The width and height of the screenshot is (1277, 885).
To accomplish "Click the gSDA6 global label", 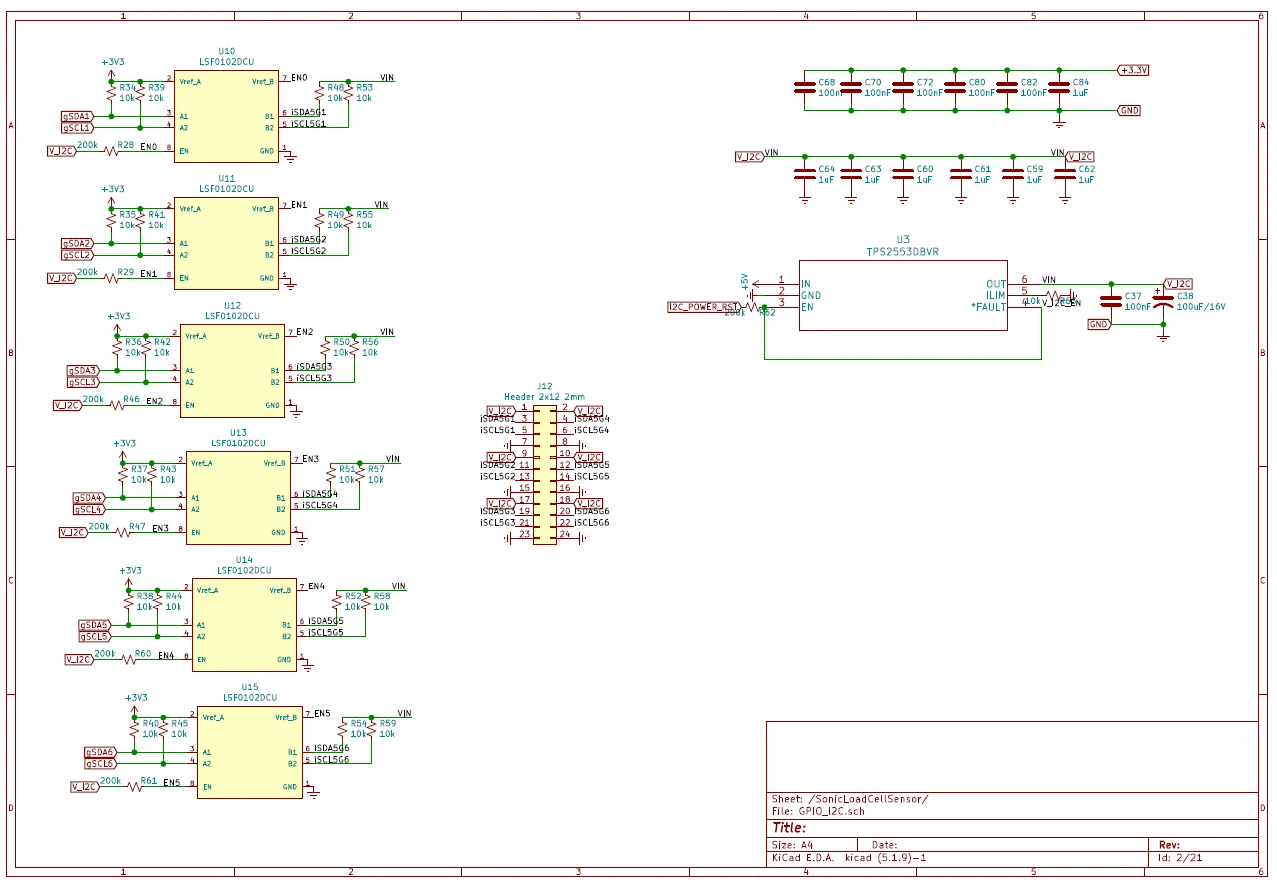I will tap(101, 751).
